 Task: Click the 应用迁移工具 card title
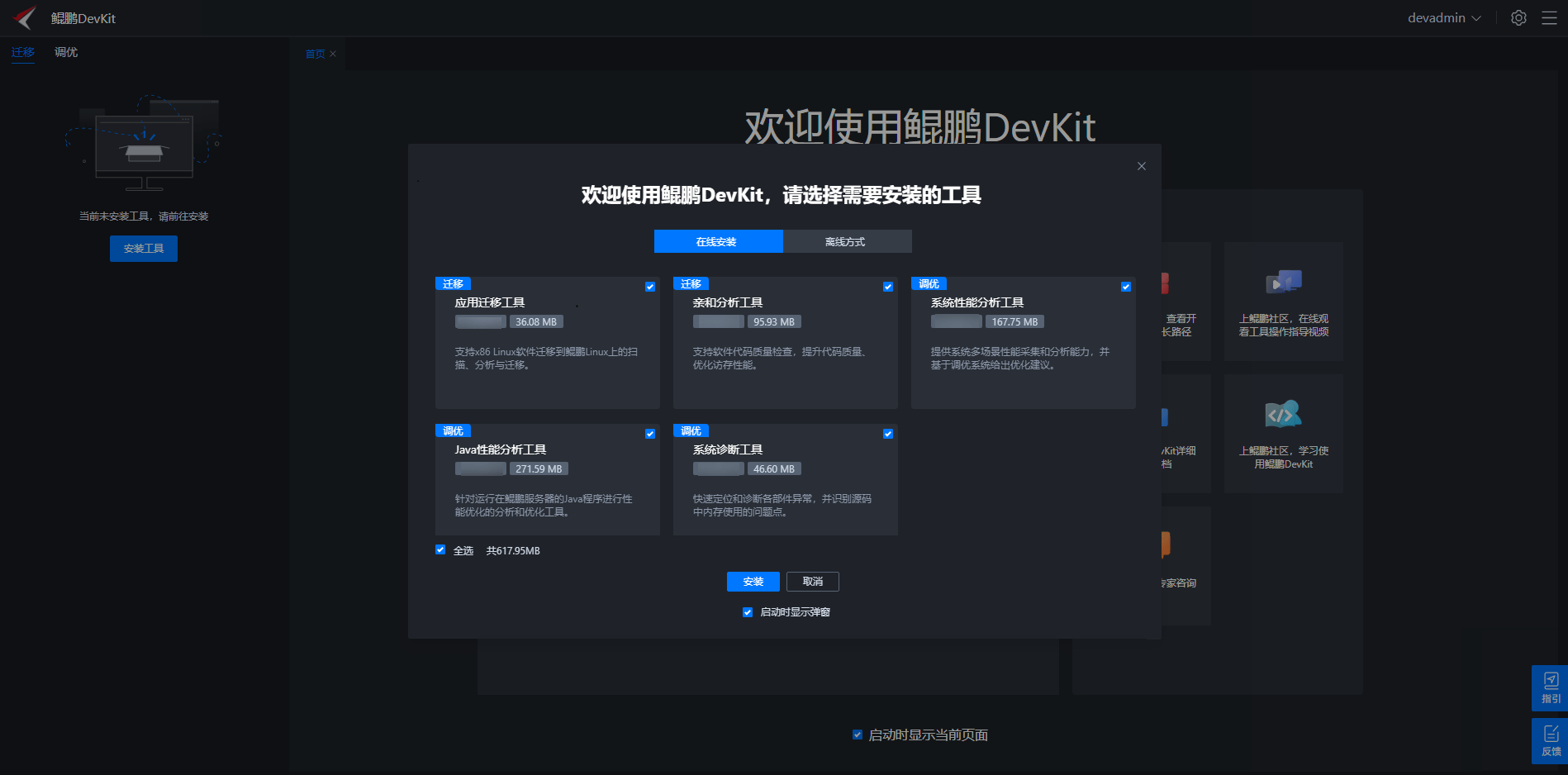pyautogui.click(x=490, y=302)
